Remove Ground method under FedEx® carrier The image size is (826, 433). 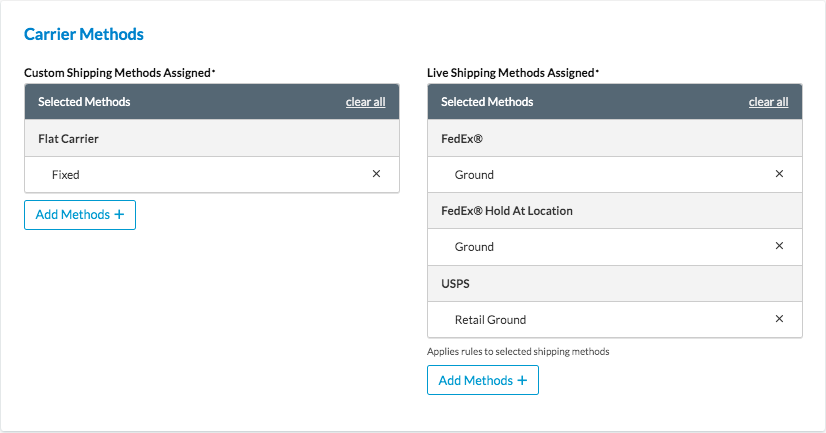(x=779, y=174)
